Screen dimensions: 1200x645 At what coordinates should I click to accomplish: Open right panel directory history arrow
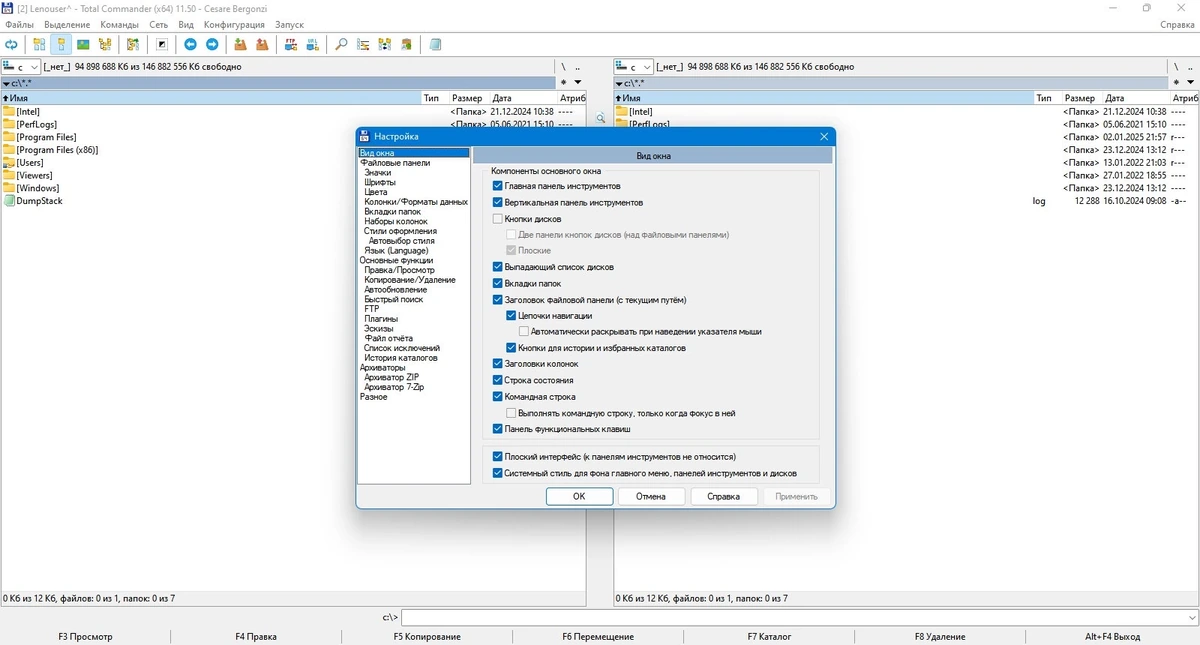[x=1190, y=83]
